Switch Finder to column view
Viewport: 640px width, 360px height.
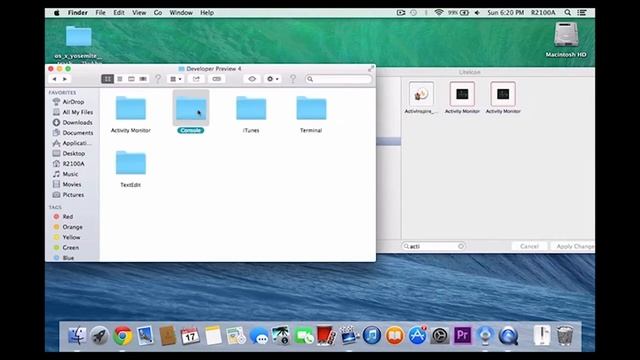point(131,79)
